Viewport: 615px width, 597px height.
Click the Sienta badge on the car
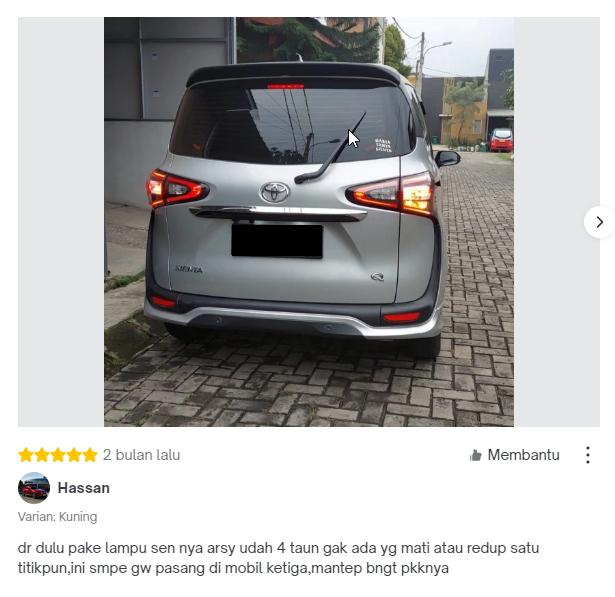click(189, 269)
